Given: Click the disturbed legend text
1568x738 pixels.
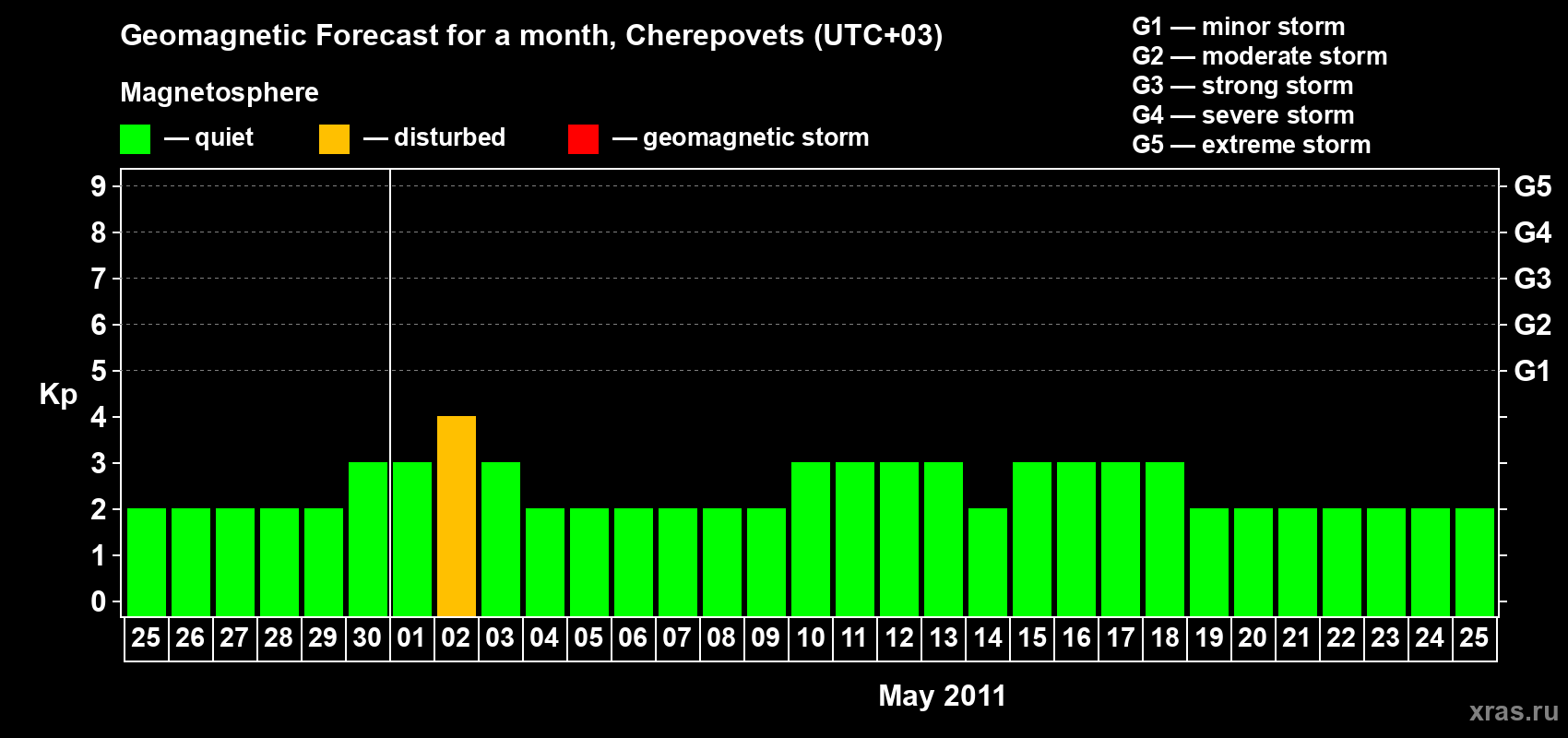Looking at the screenshot, I should pos(450,137).
